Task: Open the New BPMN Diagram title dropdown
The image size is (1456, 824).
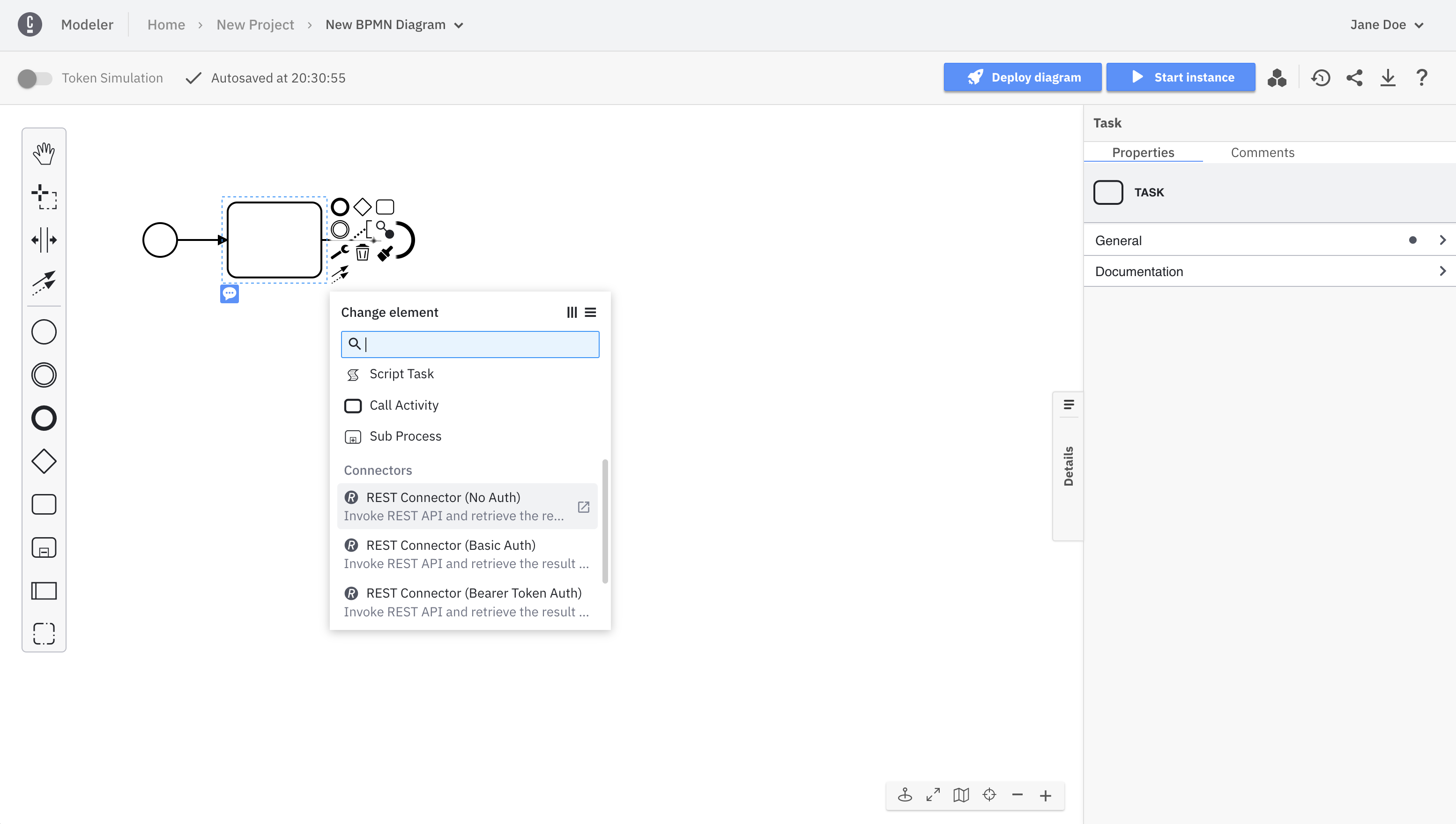Action: tap(459, 25)
